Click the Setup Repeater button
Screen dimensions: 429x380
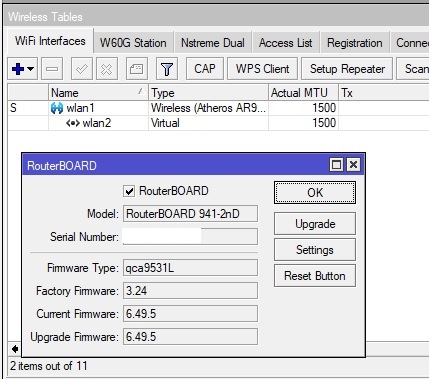coord(347,69)
